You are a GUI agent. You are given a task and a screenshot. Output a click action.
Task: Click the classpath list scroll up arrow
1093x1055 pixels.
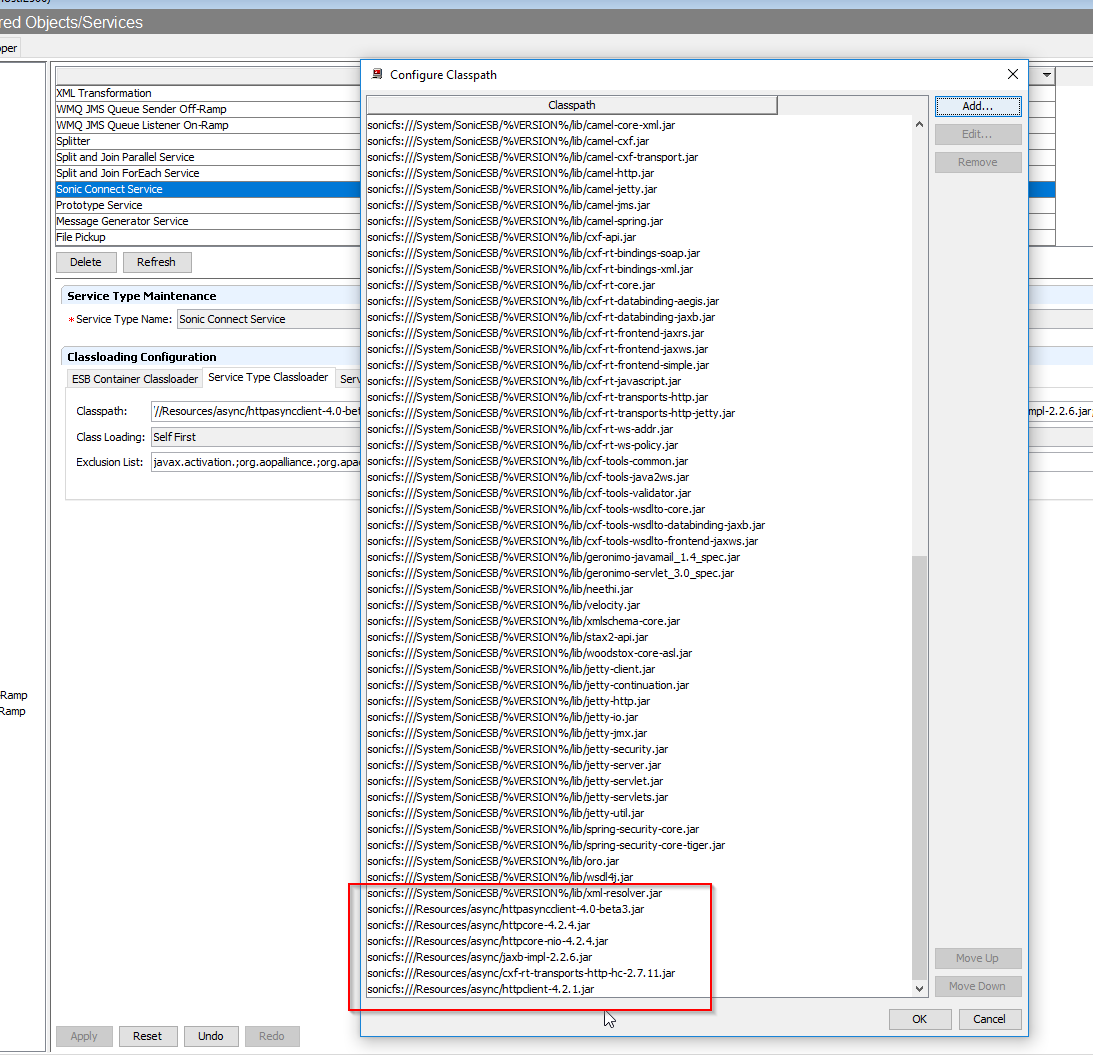(x=919, y=125)
